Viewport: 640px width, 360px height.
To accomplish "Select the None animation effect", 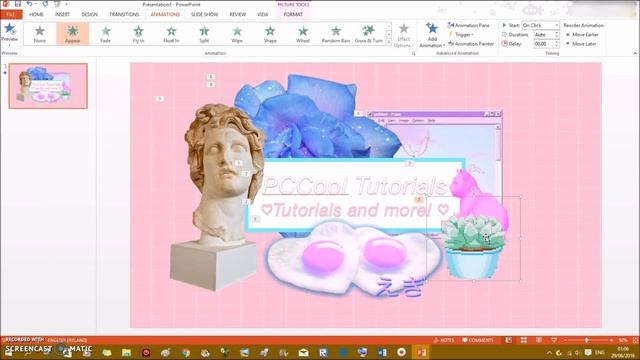I will coord(40,34).
